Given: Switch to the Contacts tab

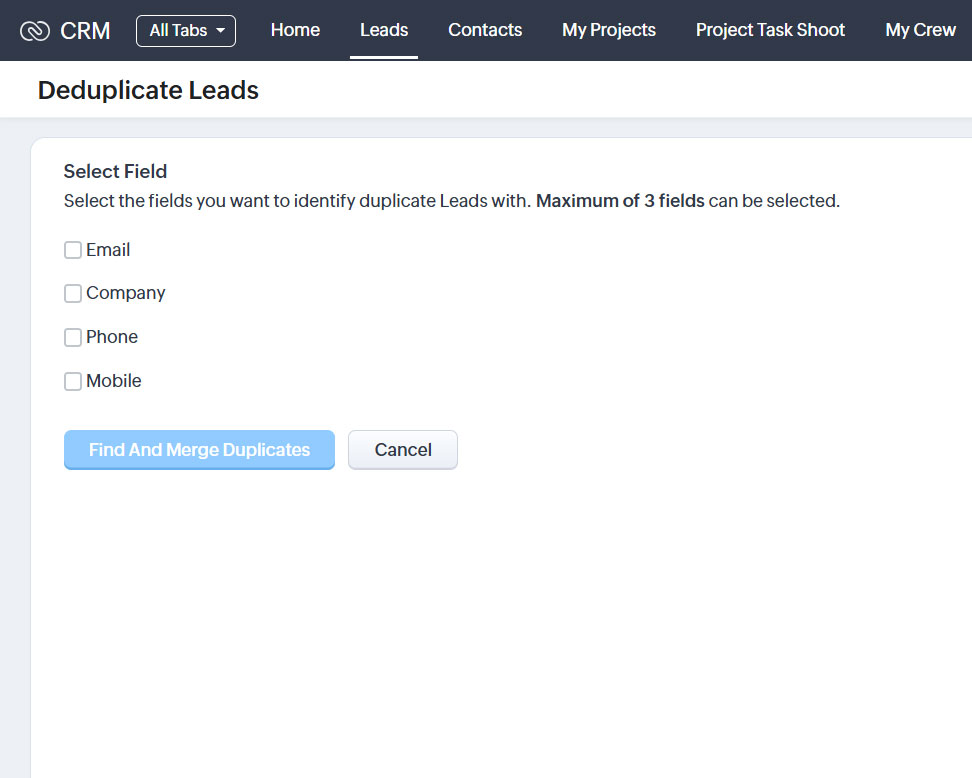Looking at the screenshot, I should tap(485, 30).
